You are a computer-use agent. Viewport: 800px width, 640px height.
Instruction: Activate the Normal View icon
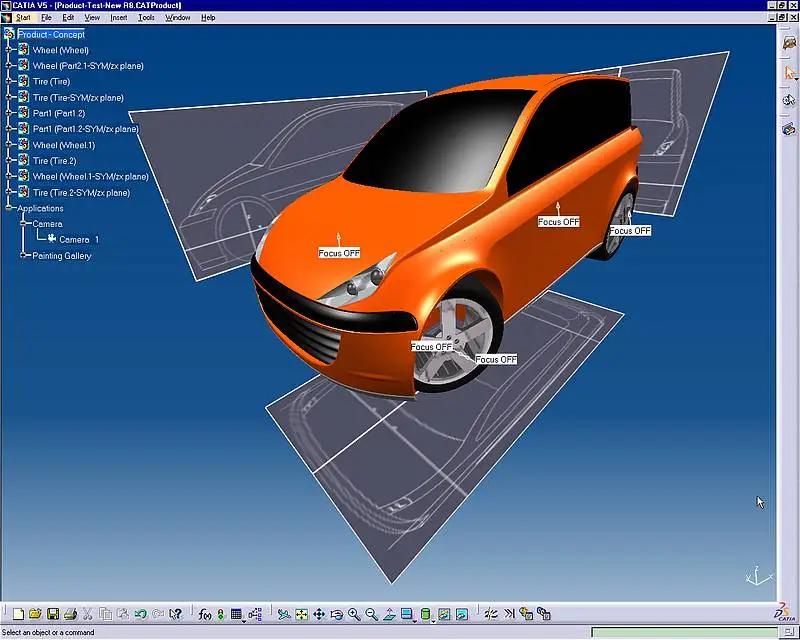pyautogui.click(x=389, y=614)
